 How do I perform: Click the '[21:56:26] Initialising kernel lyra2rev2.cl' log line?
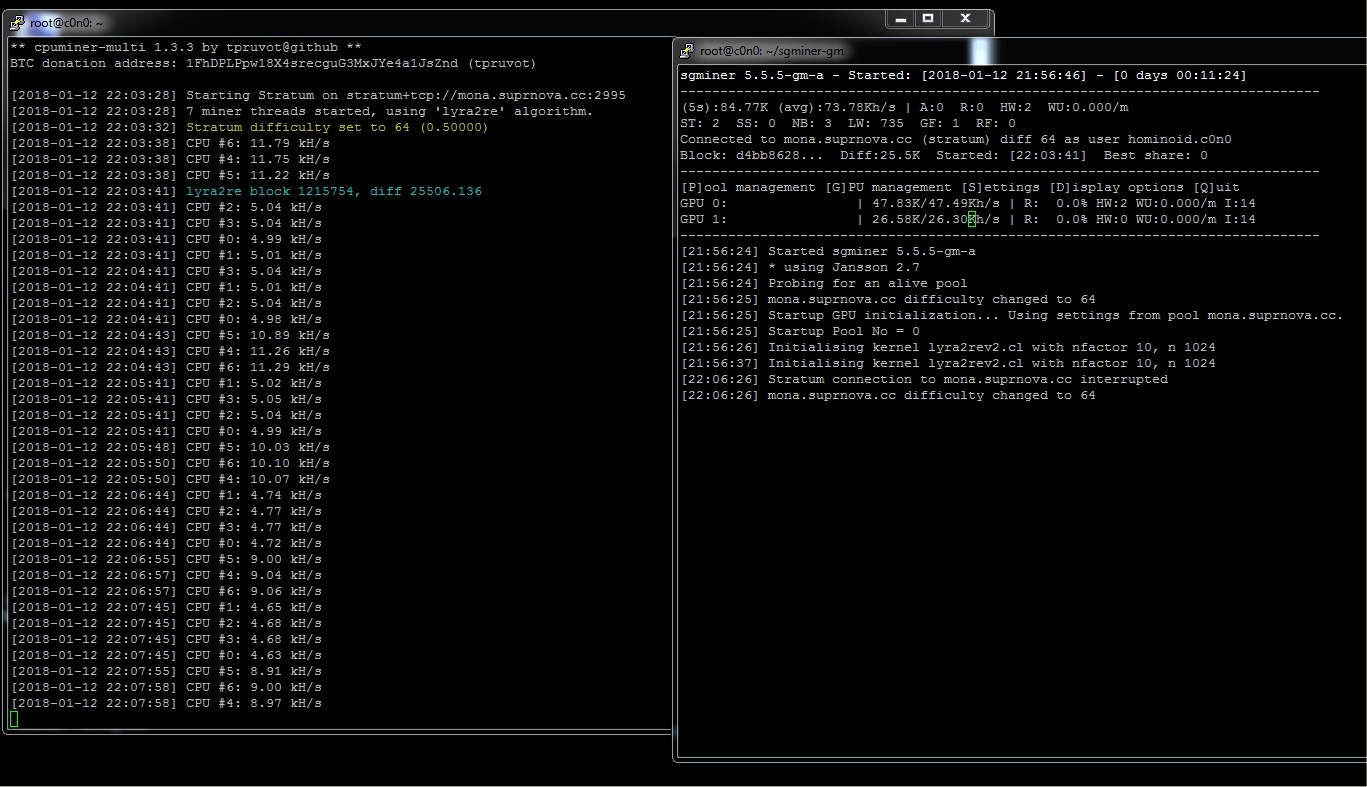(948, 347)
